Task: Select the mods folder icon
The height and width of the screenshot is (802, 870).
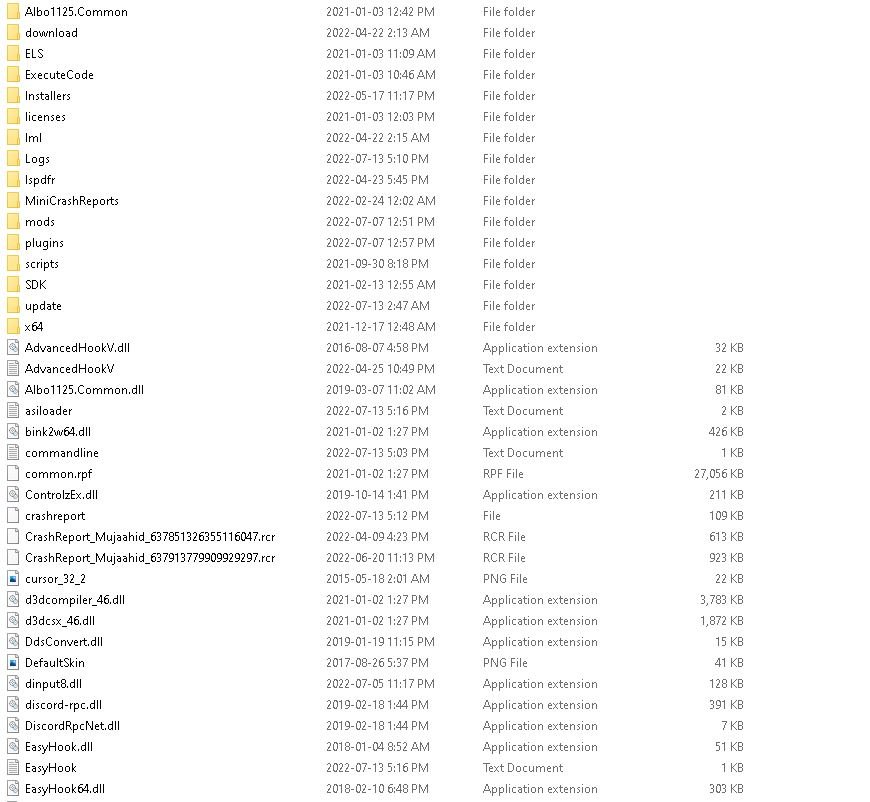Action: (x=13, y=221)
